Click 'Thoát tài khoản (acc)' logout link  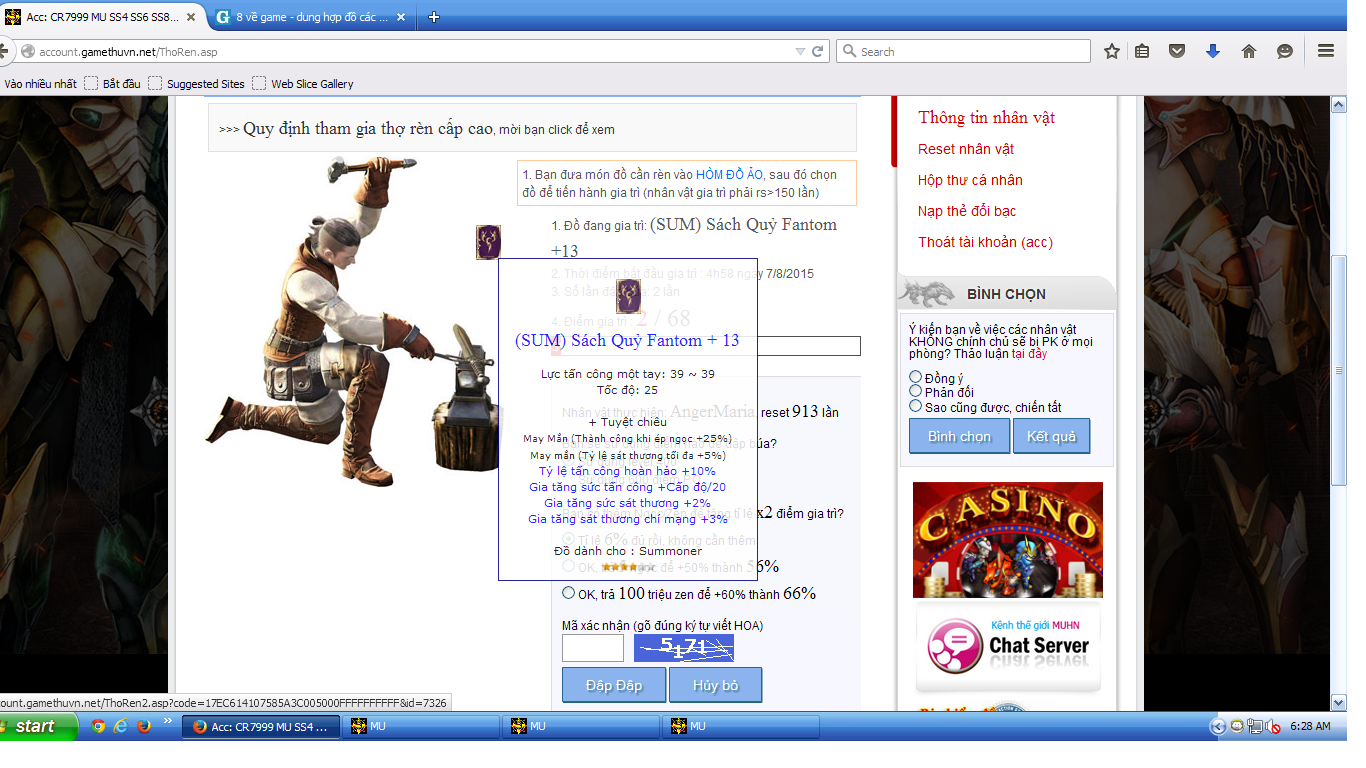(x=985, y=242)
